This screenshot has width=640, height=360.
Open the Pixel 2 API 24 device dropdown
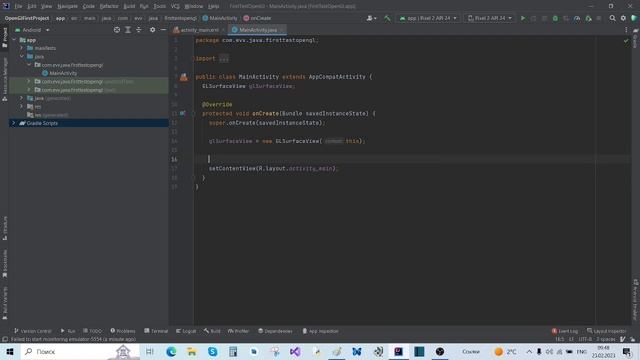[x=489, y=18]
